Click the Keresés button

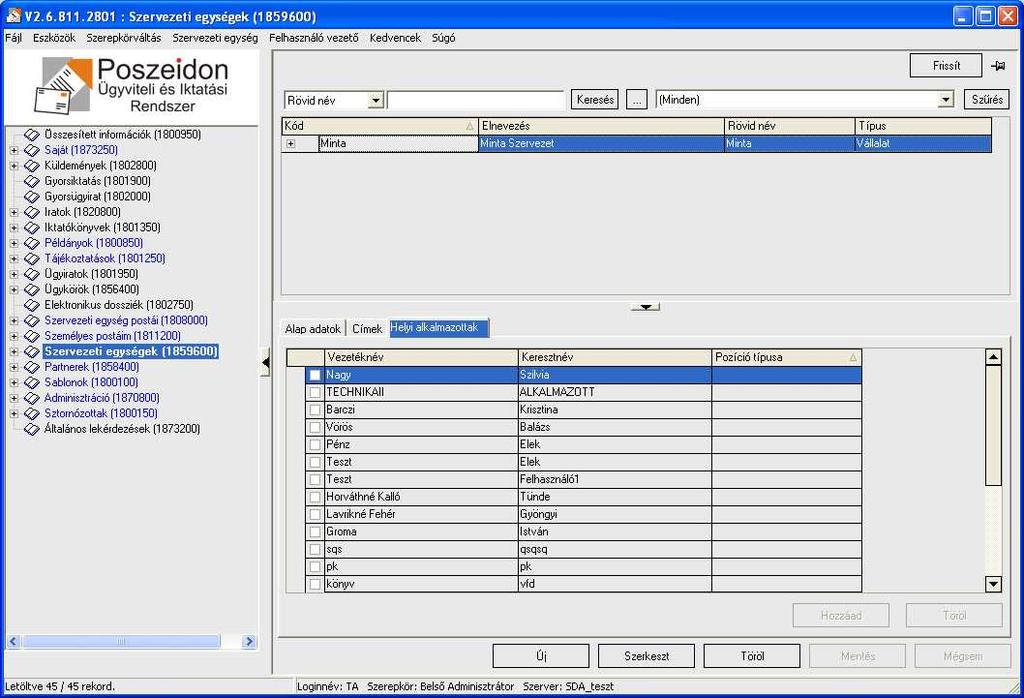(x=595, y=100)
